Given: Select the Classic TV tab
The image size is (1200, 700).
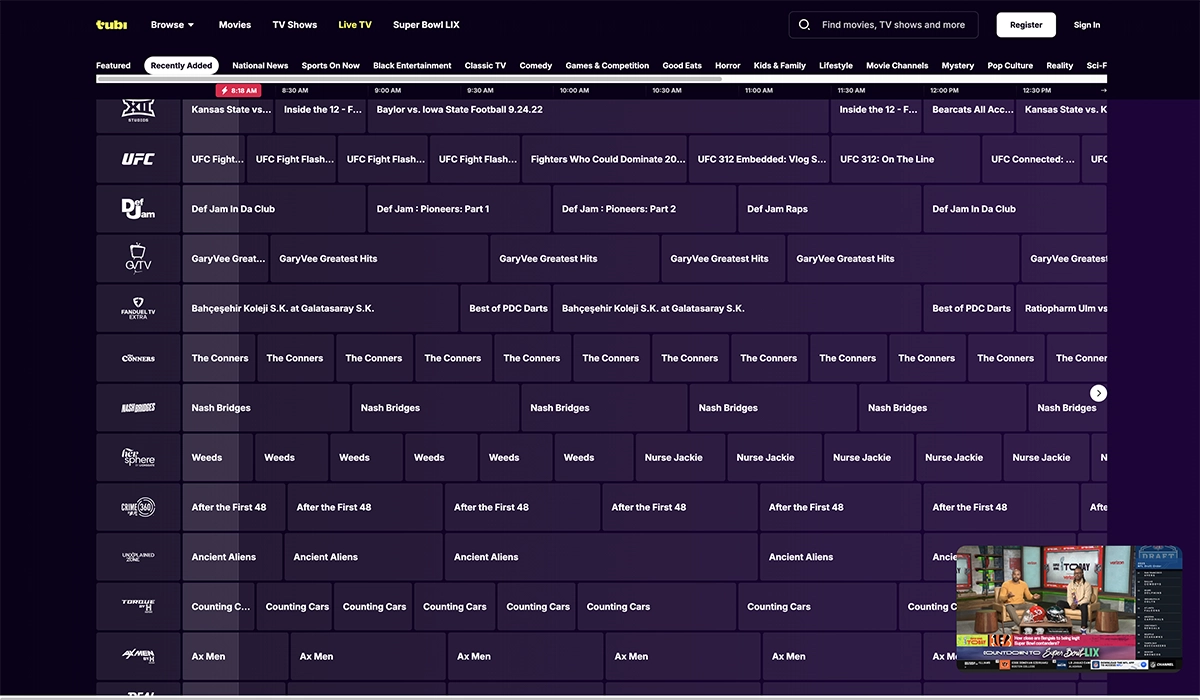Looking at the screenshot, I should coord(485,66).
